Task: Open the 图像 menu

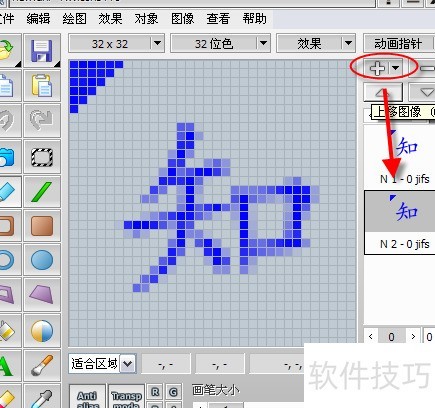Action: click(182, 19)
